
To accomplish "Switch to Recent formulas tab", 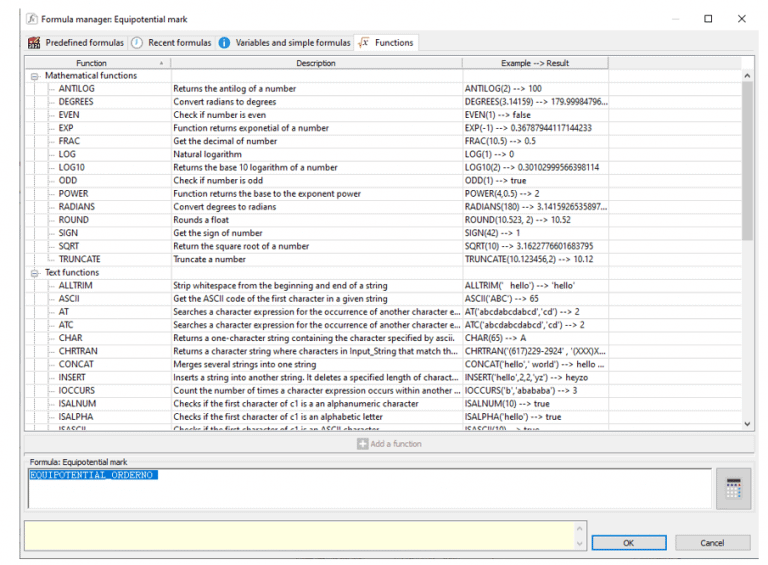I will (171, 43).
